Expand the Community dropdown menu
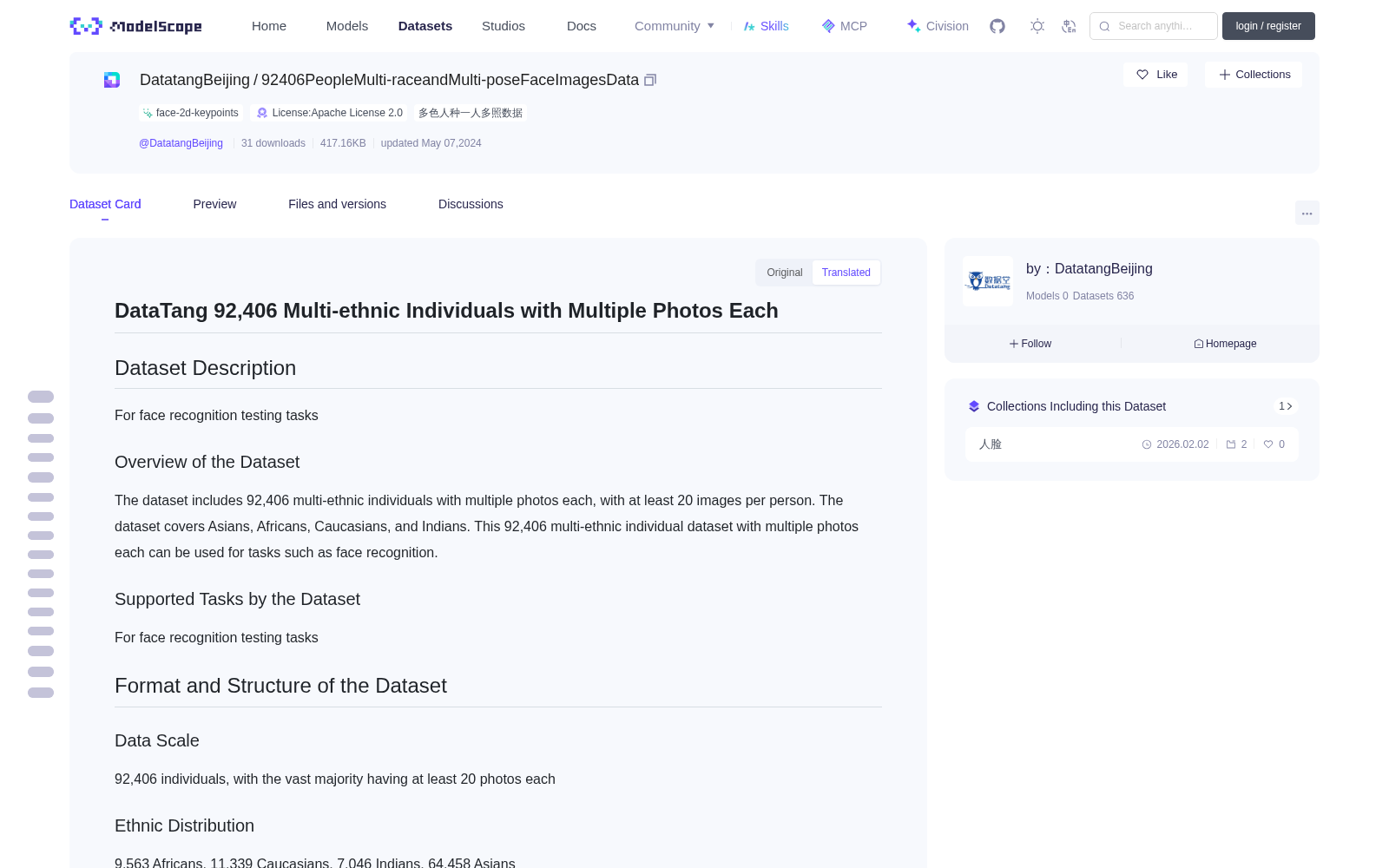The width and height of the screenshot is (1389, 868). pos(675,26)
